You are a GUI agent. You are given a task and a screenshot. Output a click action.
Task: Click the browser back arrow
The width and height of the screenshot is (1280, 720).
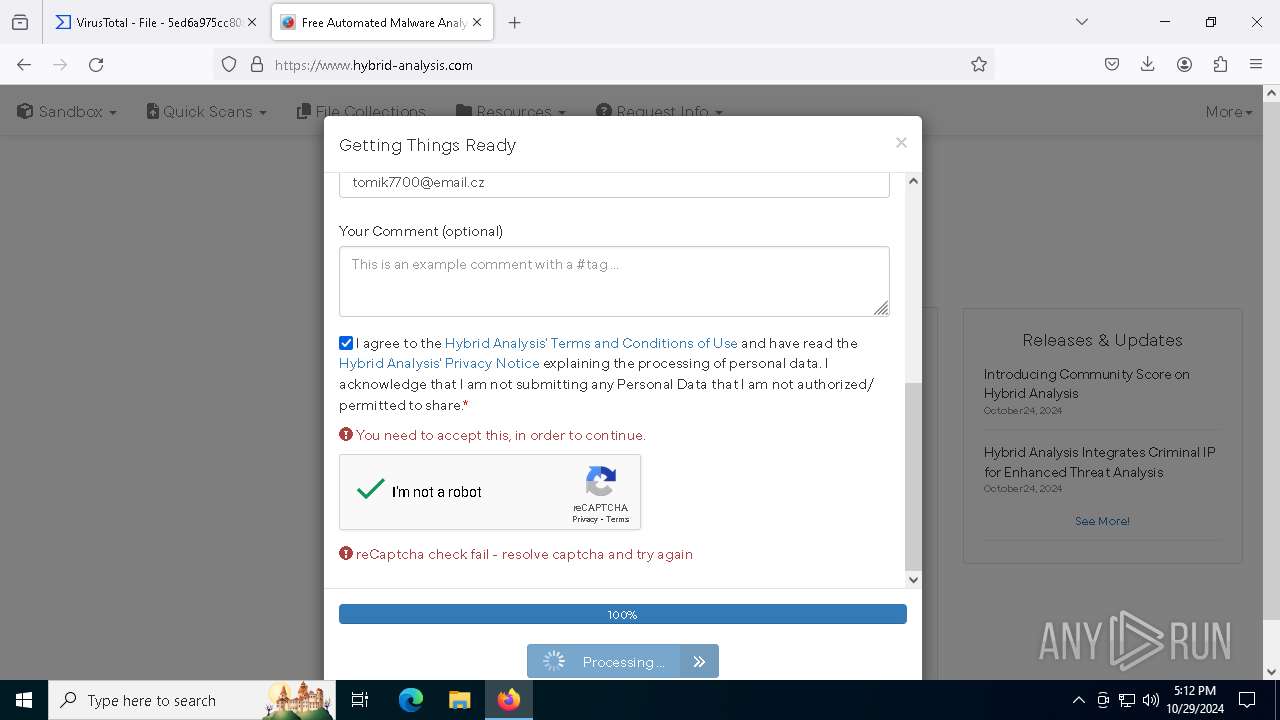coord(24,64)
